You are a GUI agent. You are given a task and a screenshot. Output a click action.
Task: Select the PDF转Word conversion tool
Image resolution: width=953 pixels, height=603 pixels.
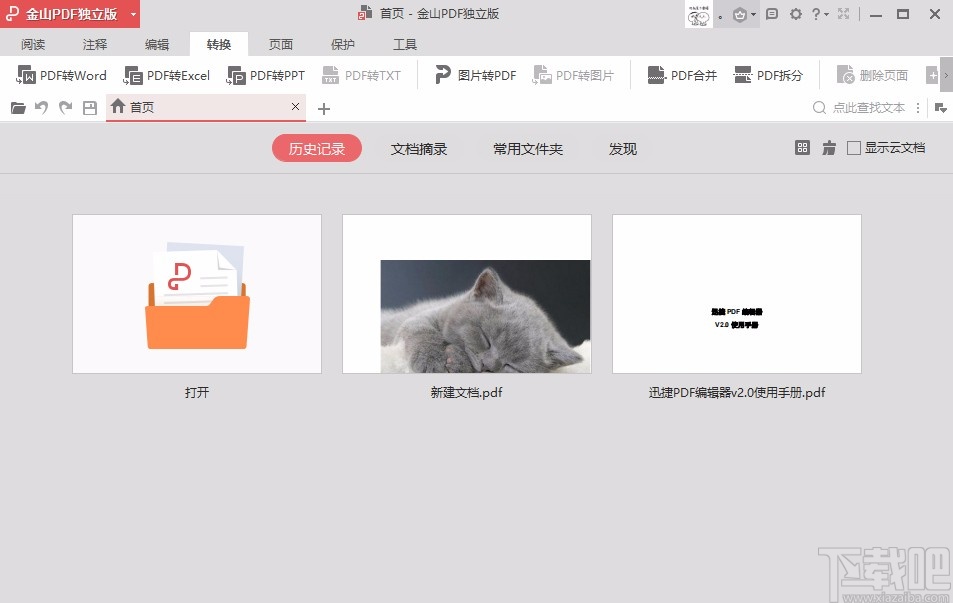click(x=61, y=74)
